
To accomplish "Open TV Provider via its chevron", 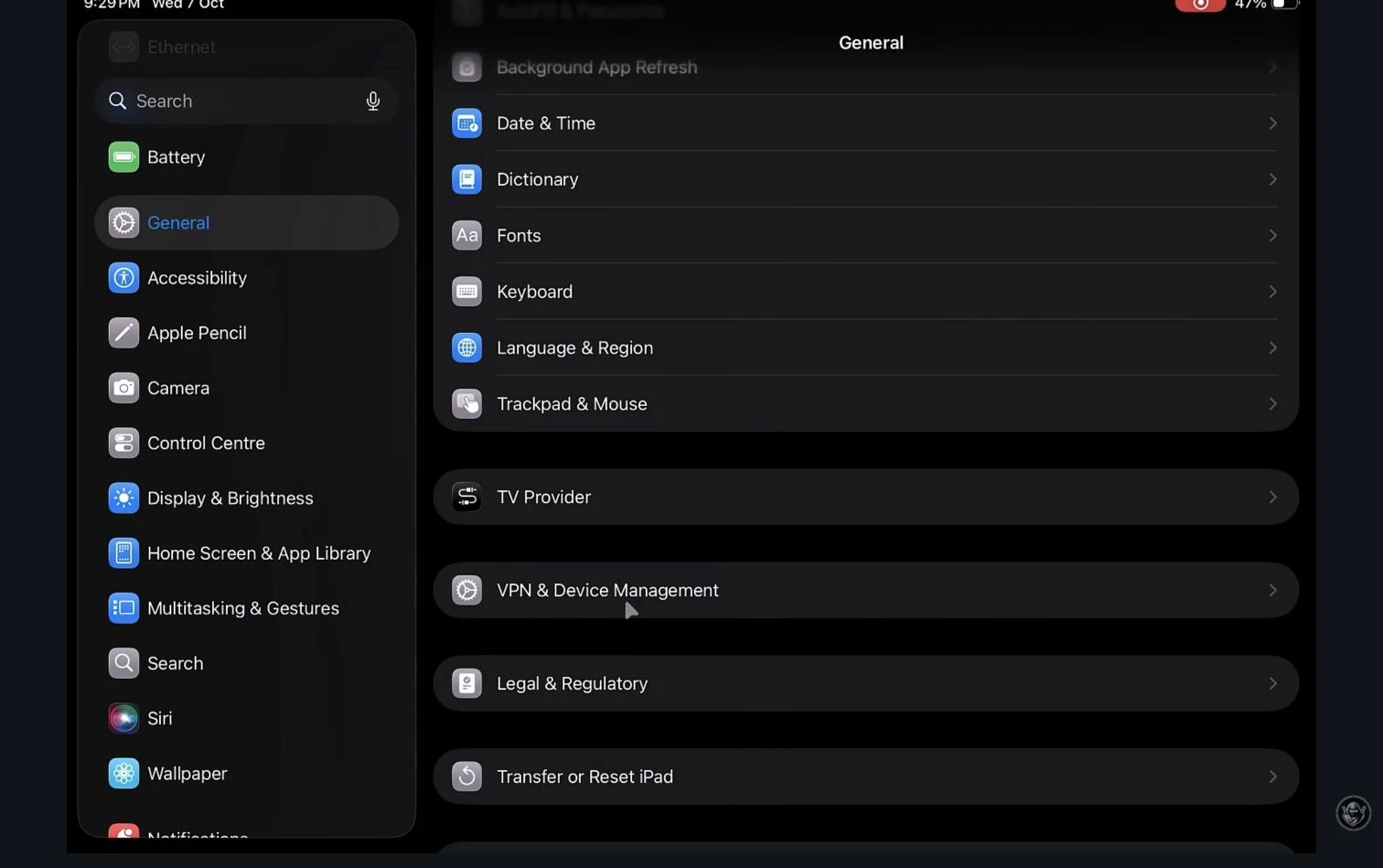I will pyautogui.click(x=1272, y=497).
